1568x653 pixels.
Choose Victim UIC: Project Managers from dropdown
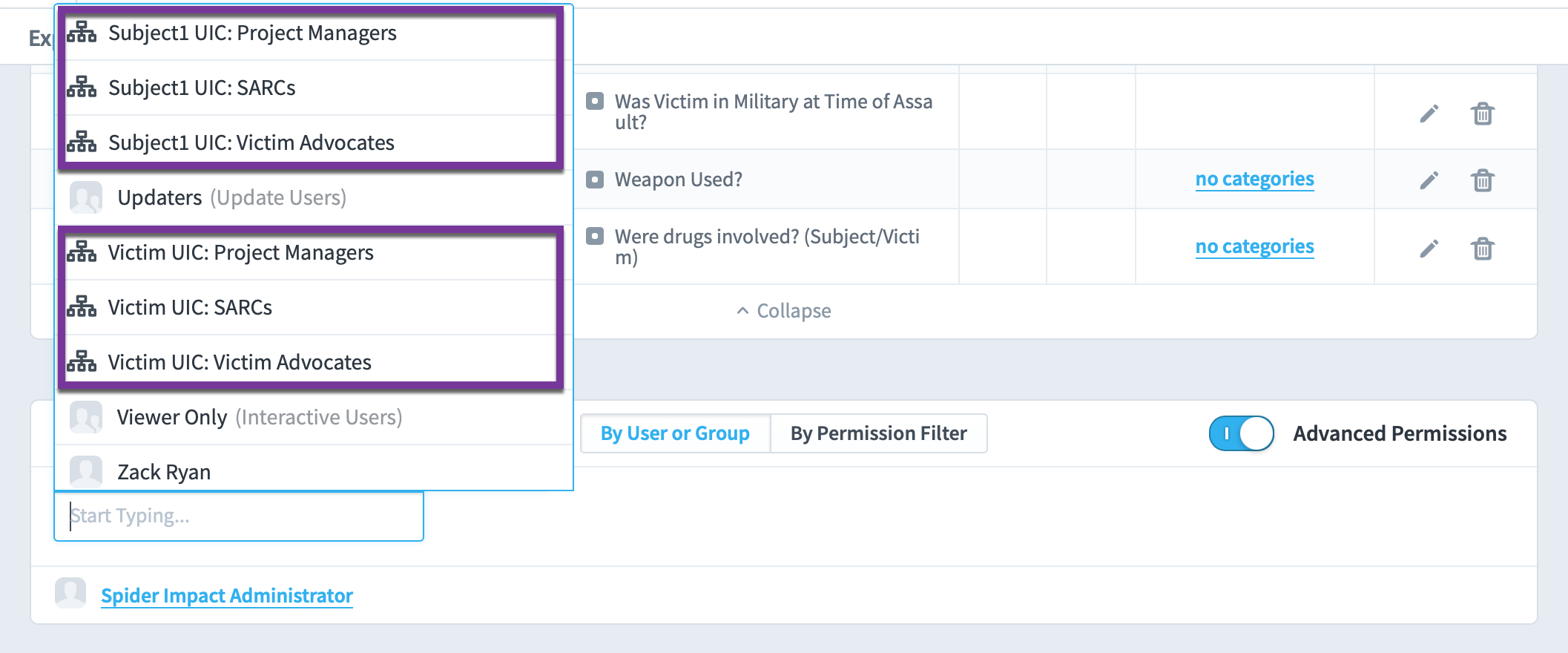point(310,252)
